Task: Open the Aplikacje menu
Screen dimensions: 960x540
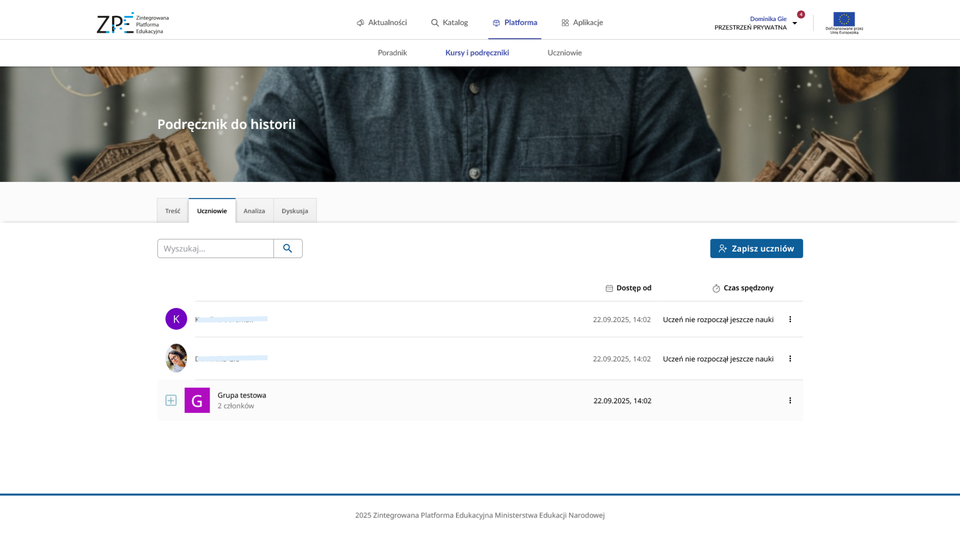Action: [x=582, y=22]
